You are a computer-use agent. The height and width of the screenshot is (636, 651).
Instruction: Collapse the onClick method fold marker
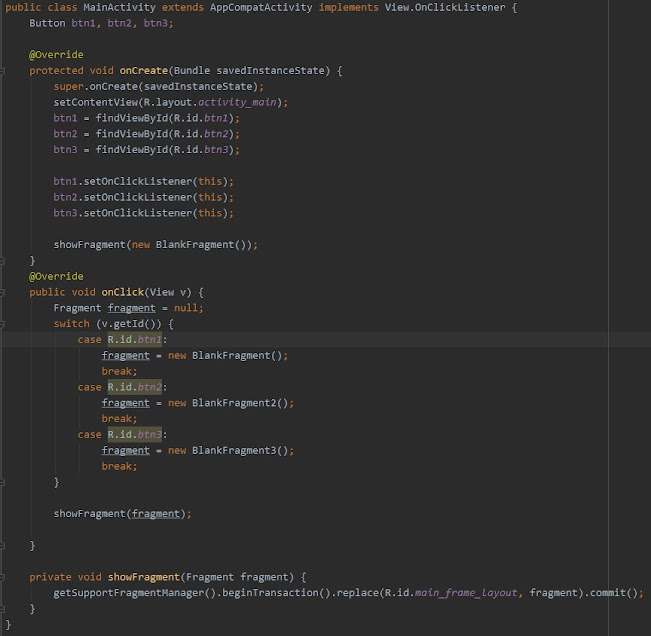pos(4,292)
